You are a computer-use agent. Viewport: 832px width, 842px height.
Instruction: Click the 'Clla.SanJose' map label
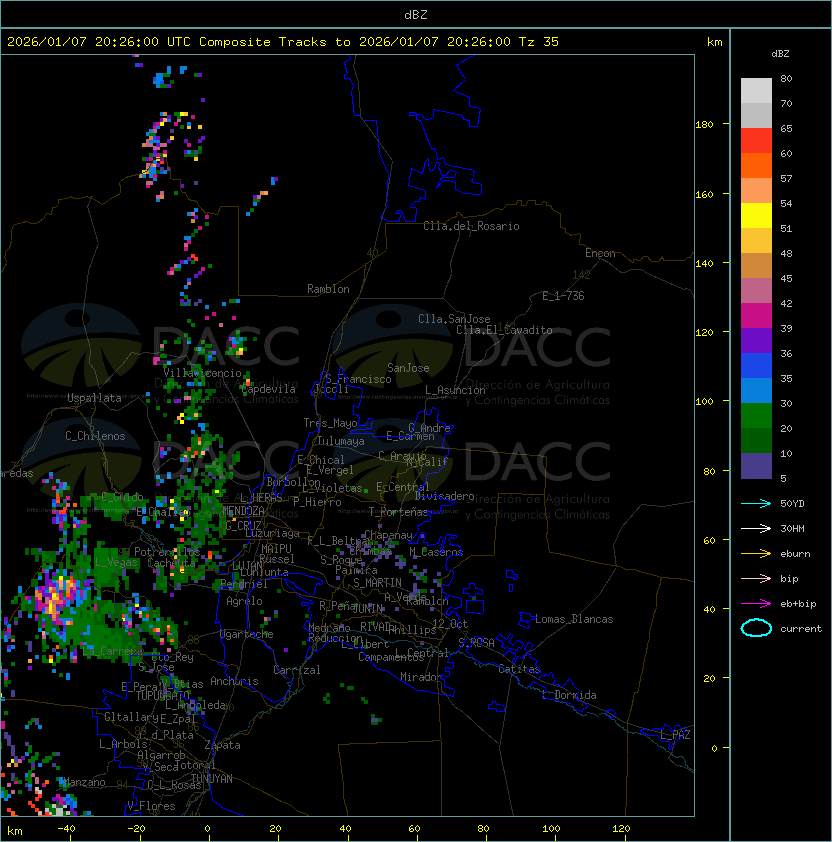click(x=454, y=319)
